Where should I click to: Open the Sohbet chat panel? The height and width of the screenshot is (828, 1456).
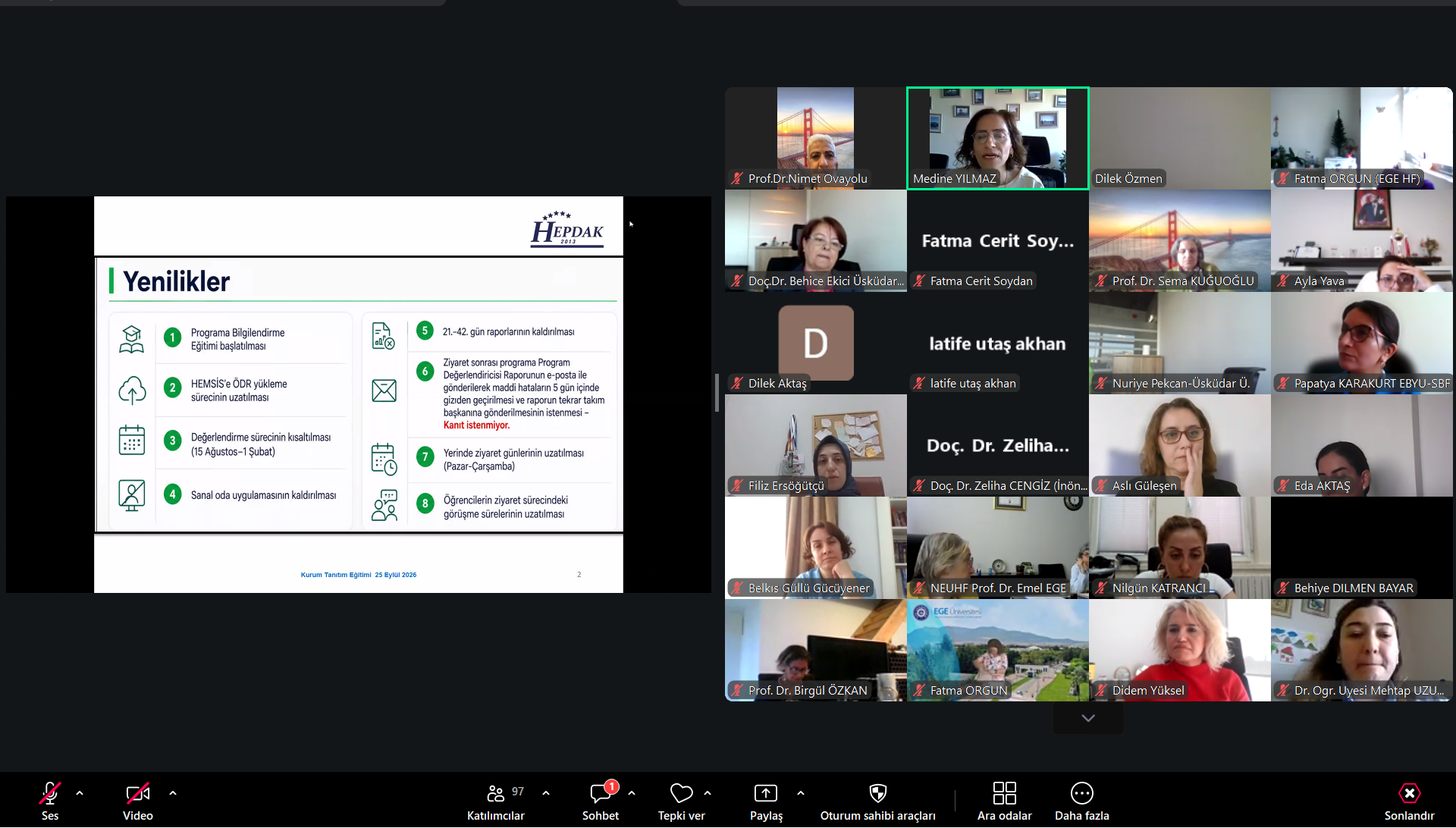coord(601,801)
